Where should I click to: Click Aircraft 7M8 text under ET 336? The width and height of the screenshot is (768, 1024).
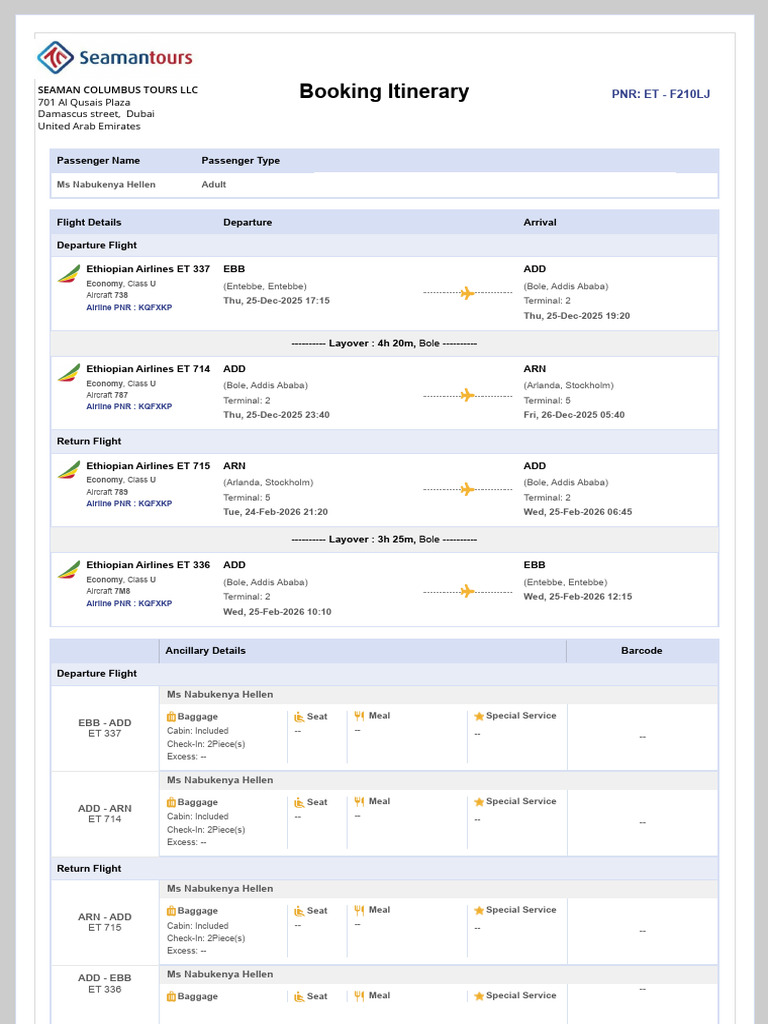108,591
